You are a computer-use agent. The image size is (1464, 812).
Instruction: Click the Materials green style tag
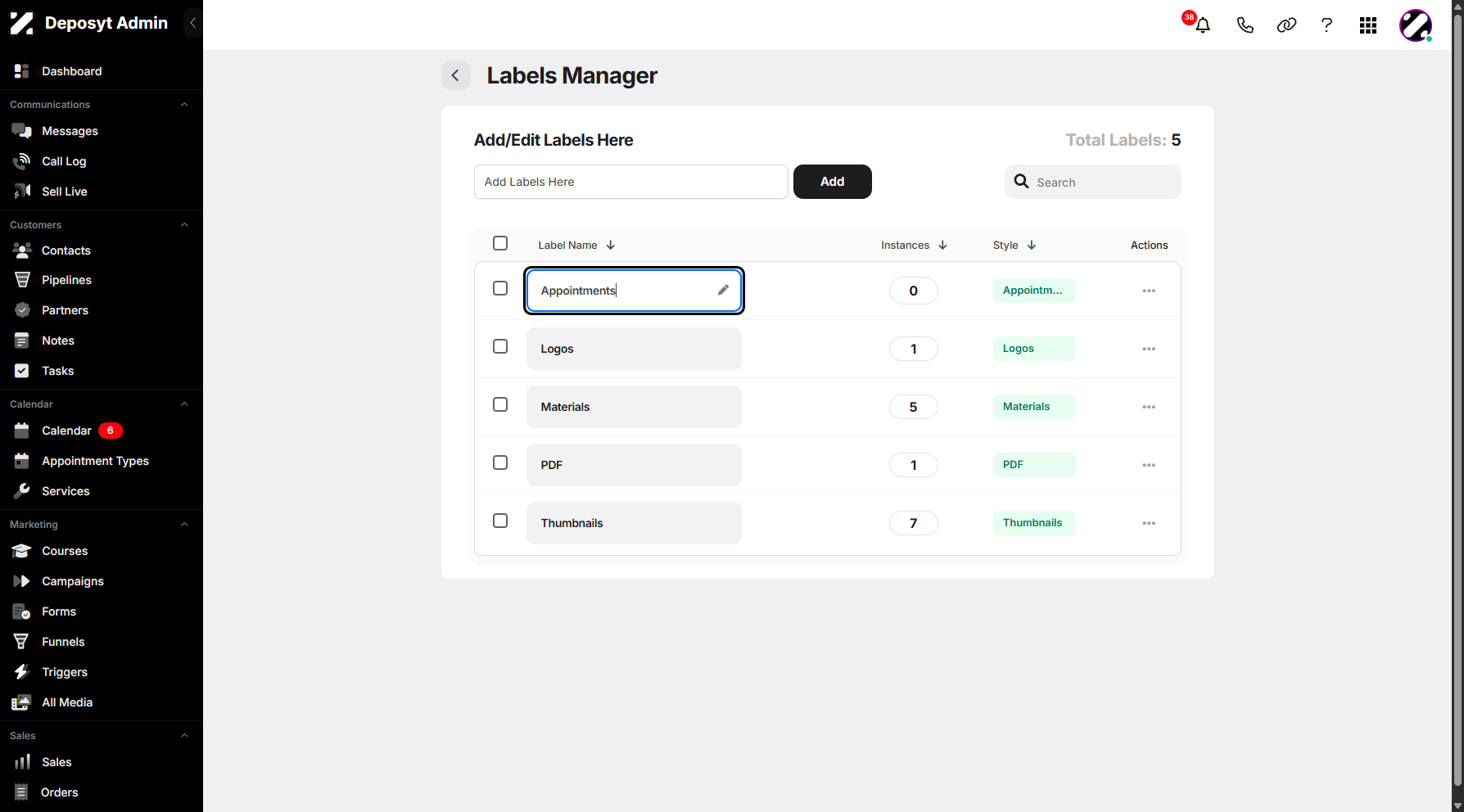pos(1033,407)
